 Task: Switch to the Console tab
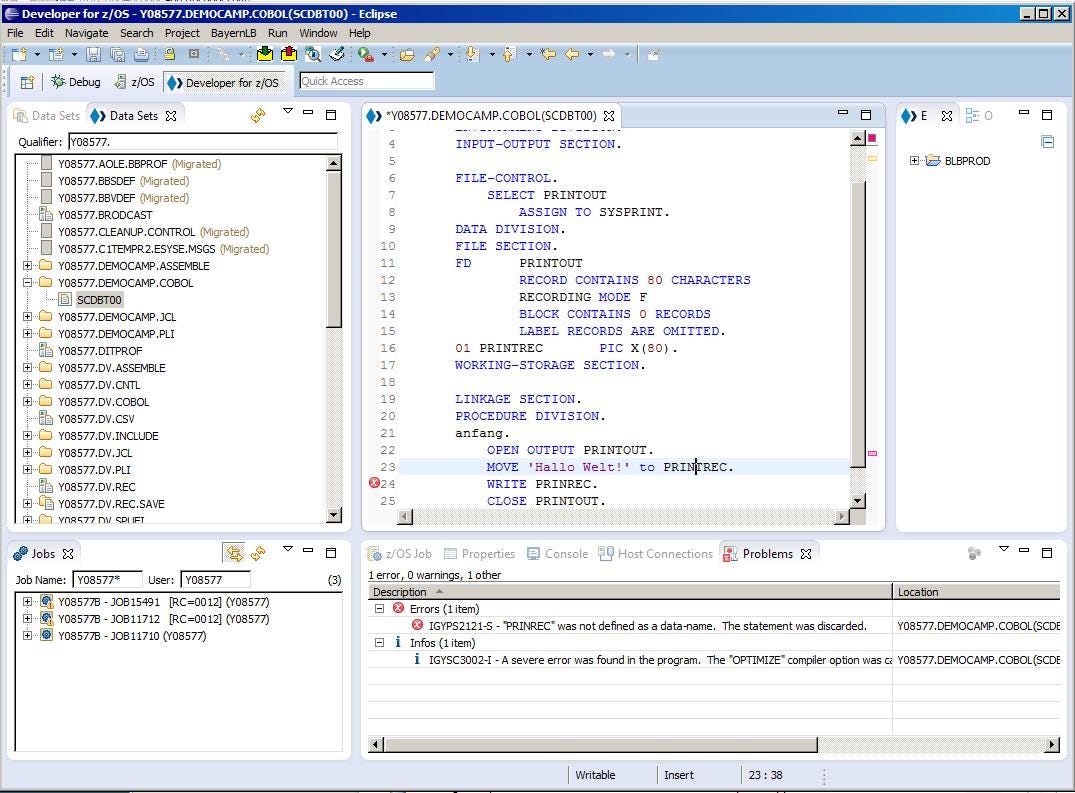coord(565,553)
